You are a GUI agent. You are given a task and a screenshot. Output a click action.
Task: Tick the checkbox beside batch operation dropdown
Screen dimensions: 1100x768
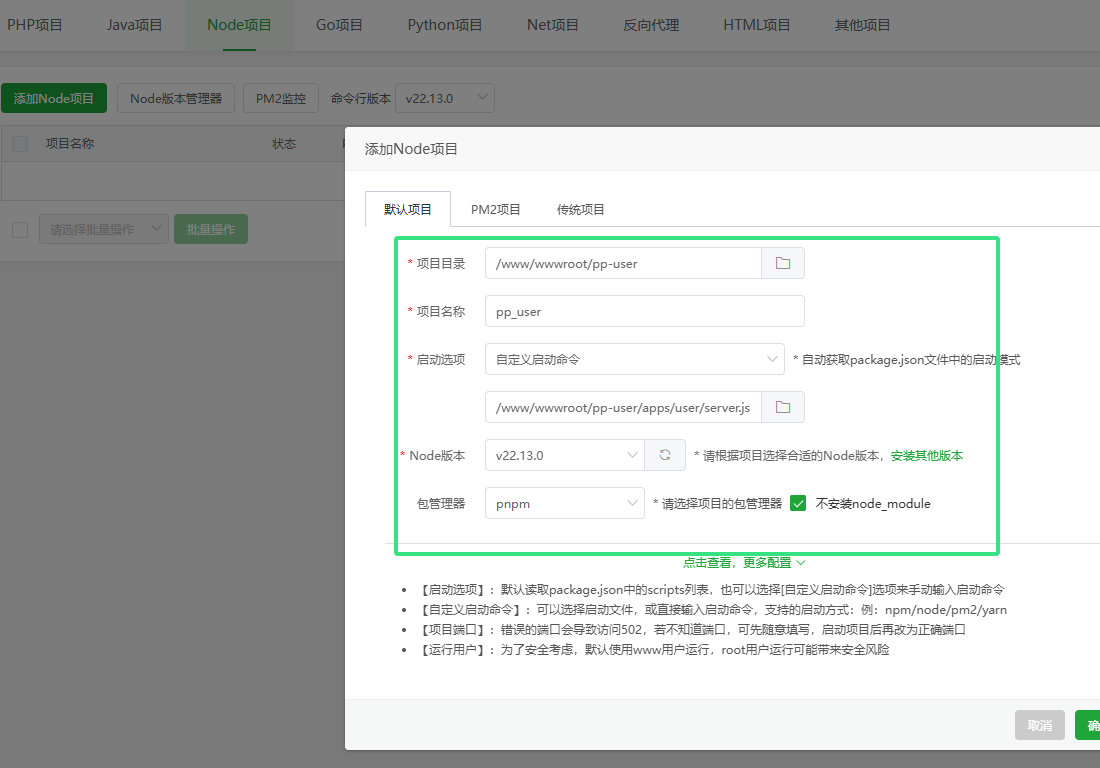pos(20,229)
